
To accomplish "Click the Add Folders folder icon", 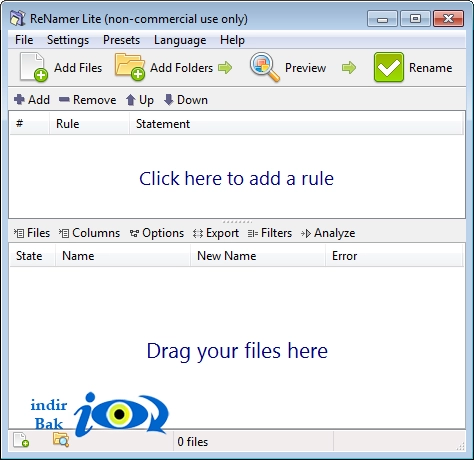I will pos(130,67).
